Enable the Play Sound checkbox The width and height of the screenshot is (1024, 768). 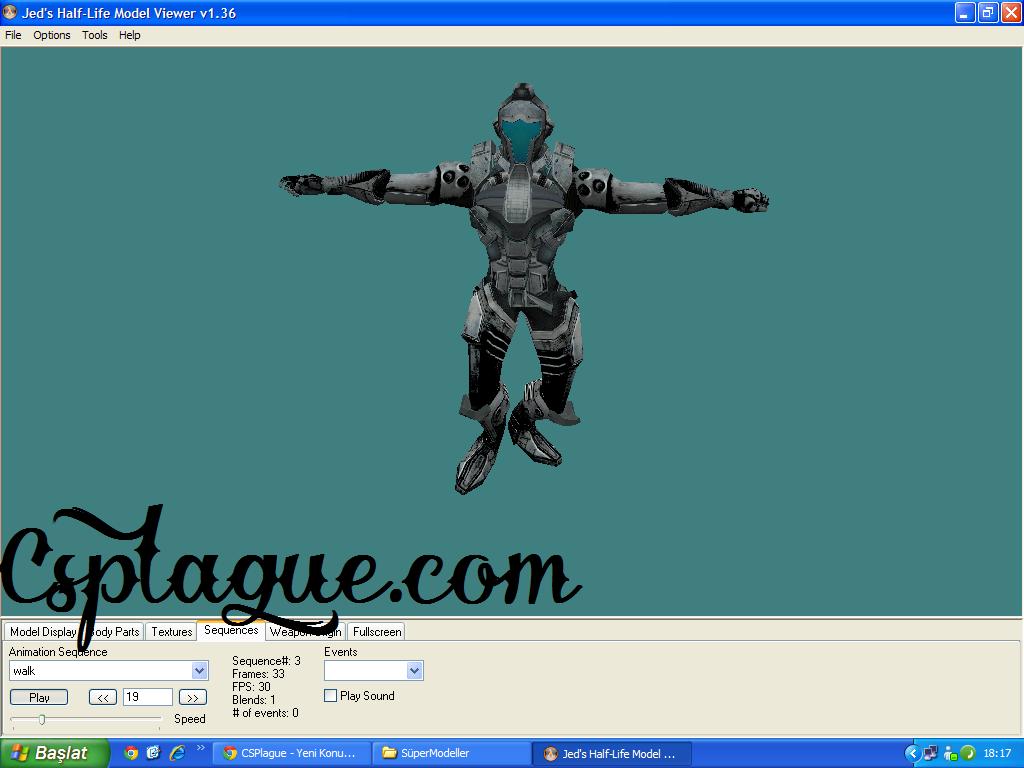point(331,696)
